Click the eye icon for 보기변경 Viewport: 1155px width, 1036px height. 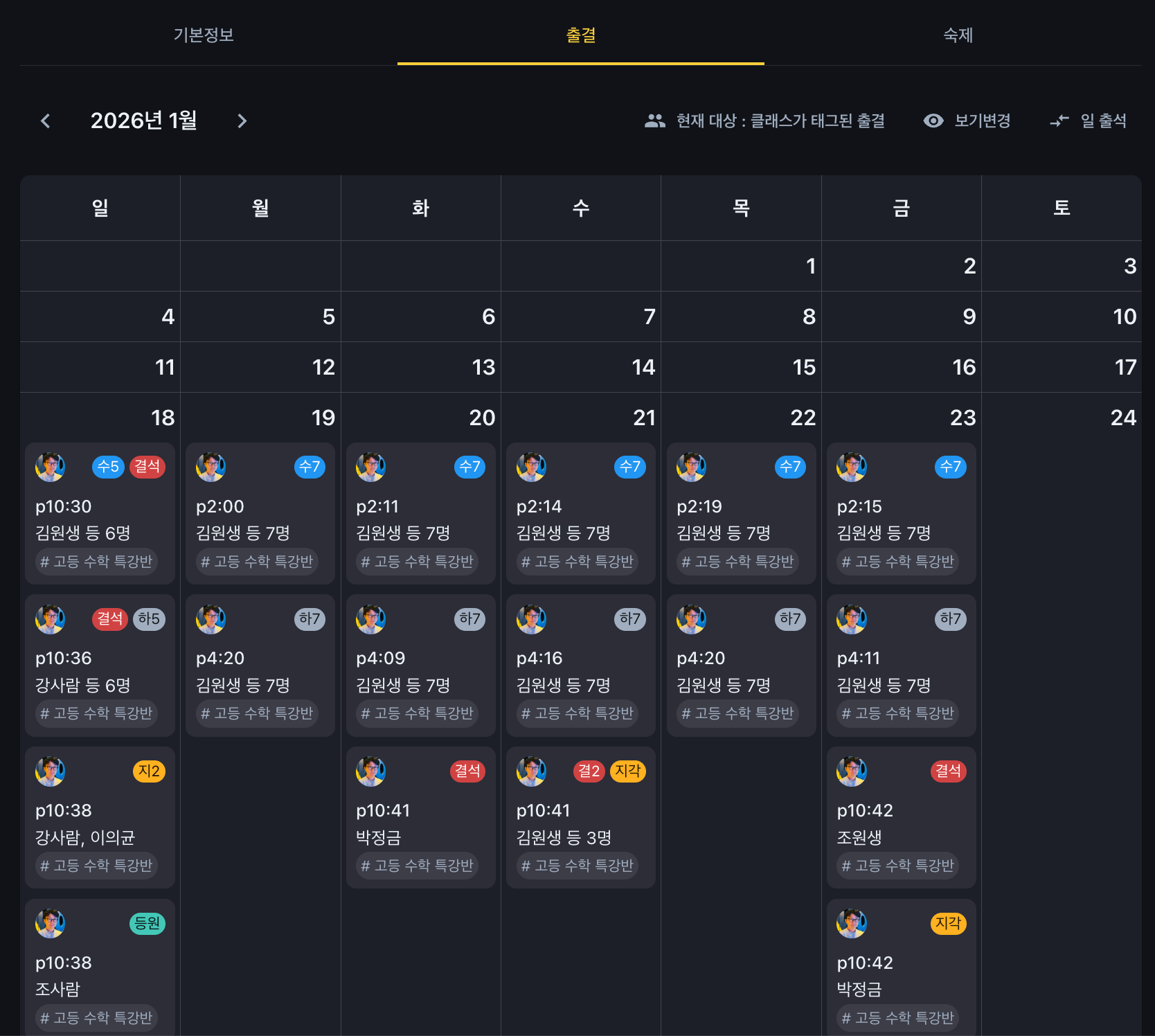(x=933, y=121)
